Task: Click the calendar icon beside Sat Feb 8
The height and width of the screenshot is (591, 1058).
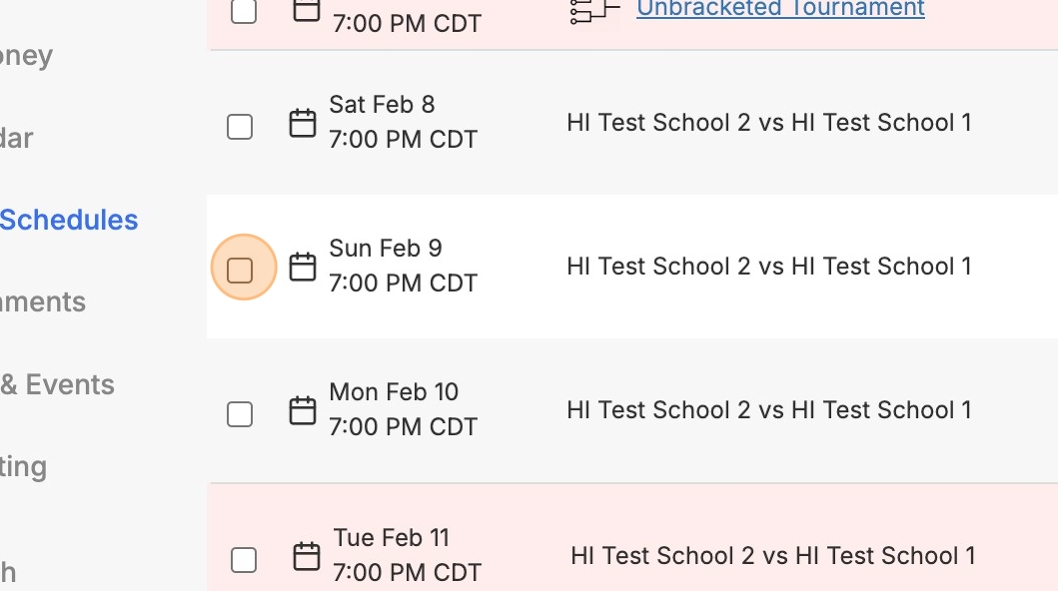Action: 302,123
